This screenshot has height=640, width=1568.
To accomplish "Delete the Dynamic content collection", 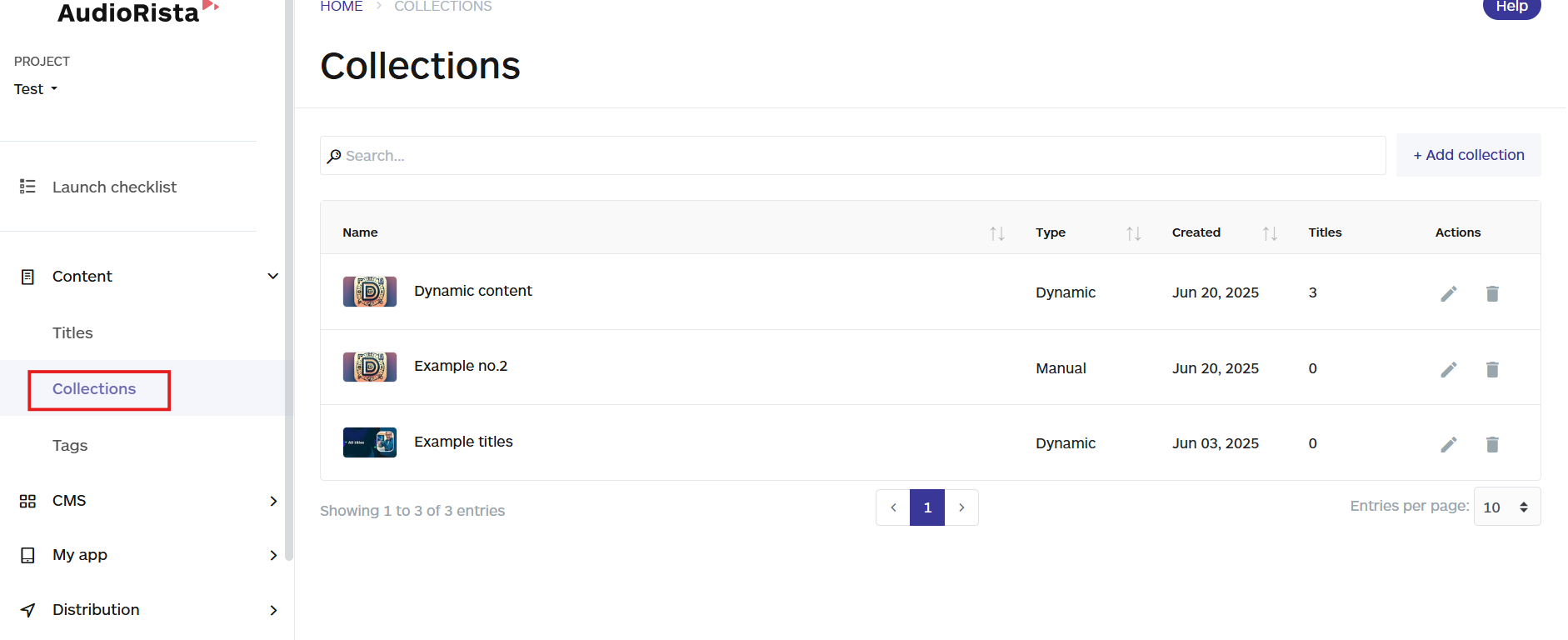I will 1492,293.
